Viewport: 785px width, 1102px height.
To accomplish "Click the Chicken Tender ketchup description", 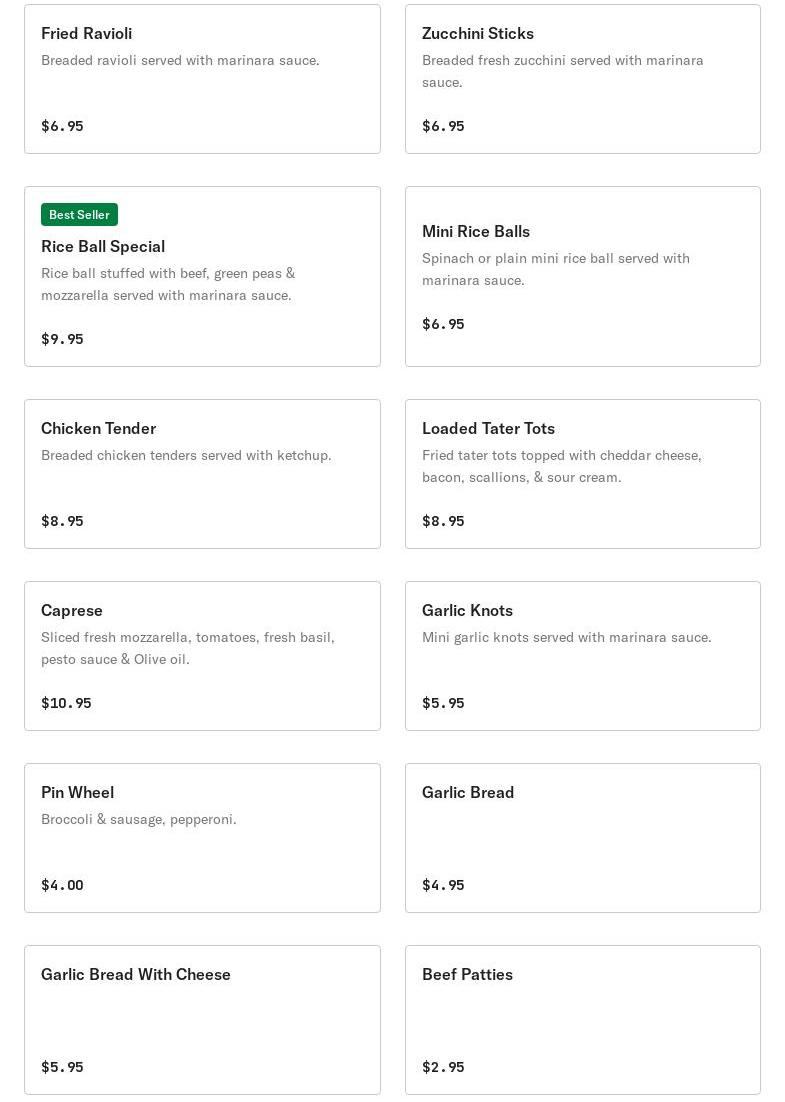I will tap(186, 455).
